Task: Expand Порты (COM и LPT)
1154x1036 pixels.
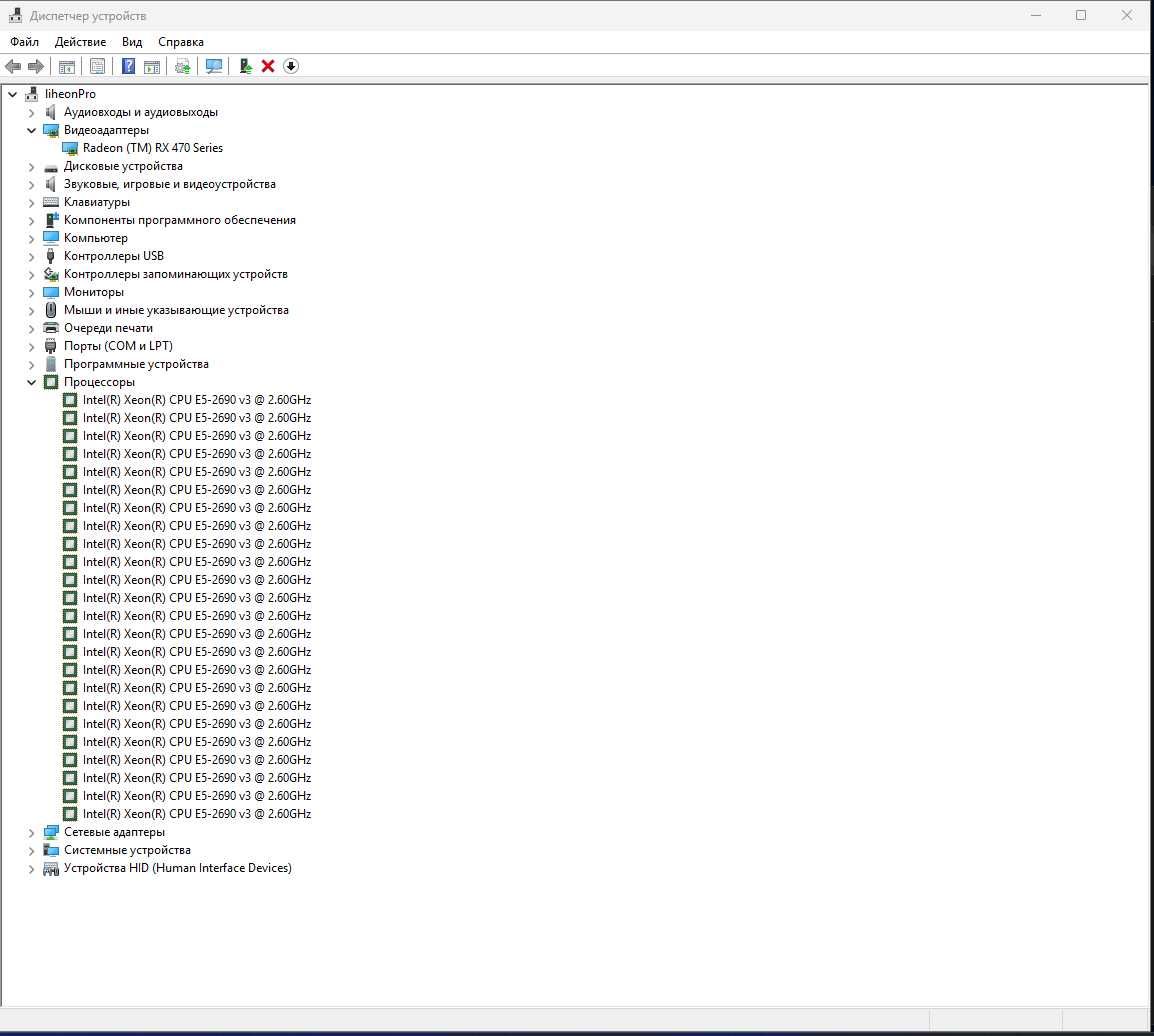Action: 32,347
